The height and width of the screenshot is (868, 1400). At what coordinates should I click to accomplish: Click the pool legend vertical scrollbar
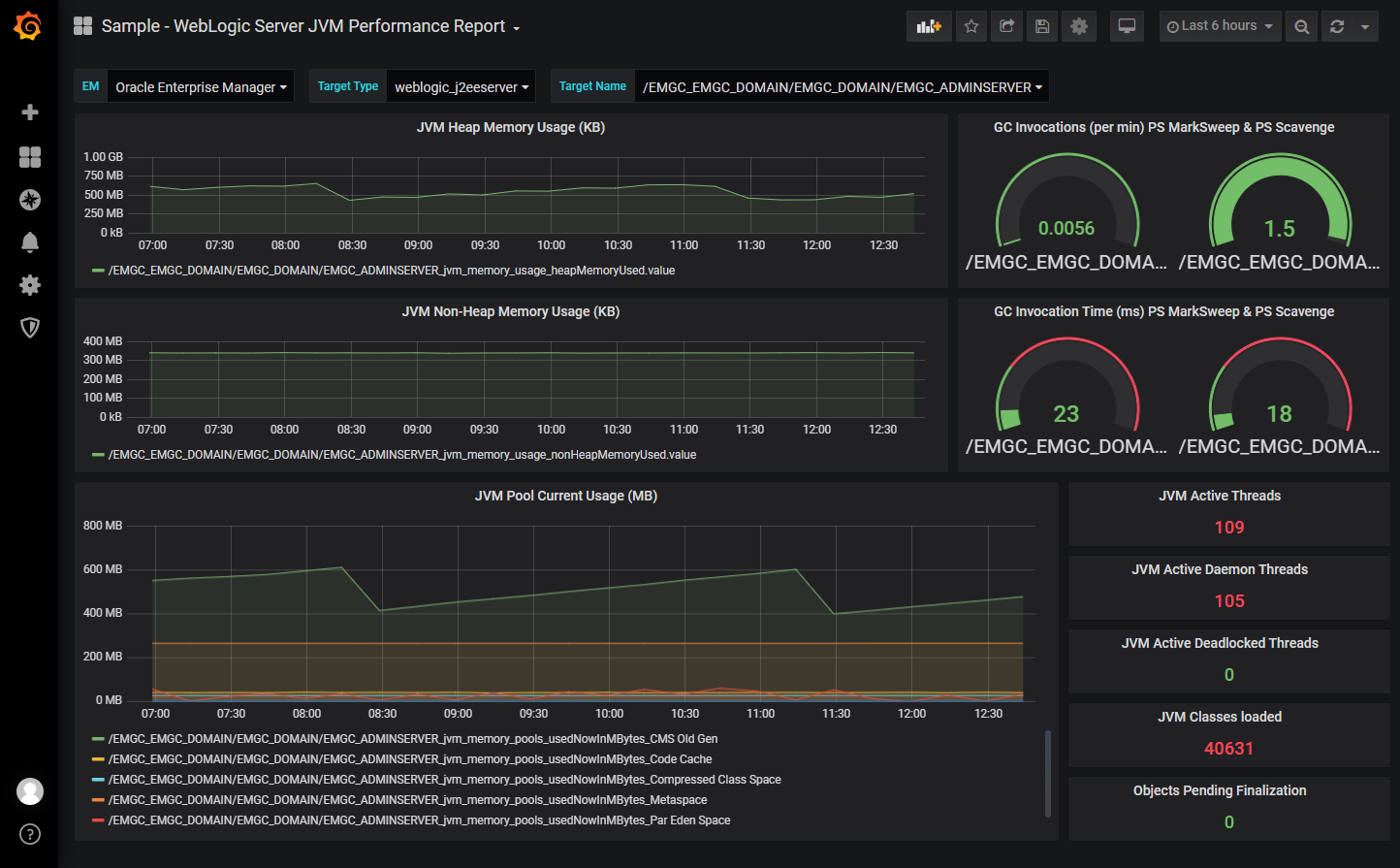[1047, 774]
